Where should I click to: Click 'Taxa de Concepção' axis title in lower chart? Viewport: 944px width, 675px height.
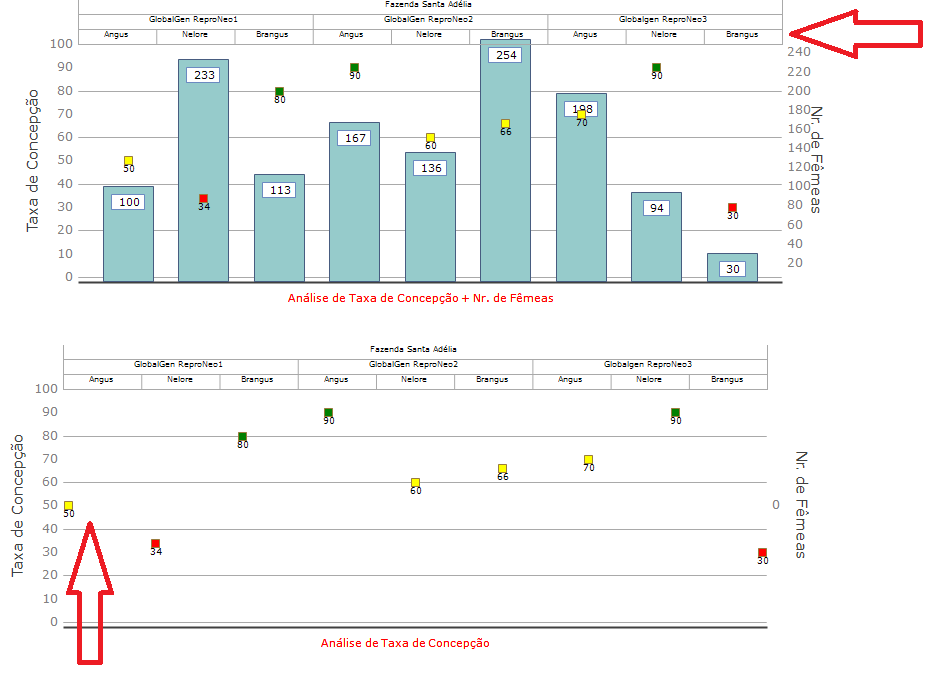click(17, 505)
